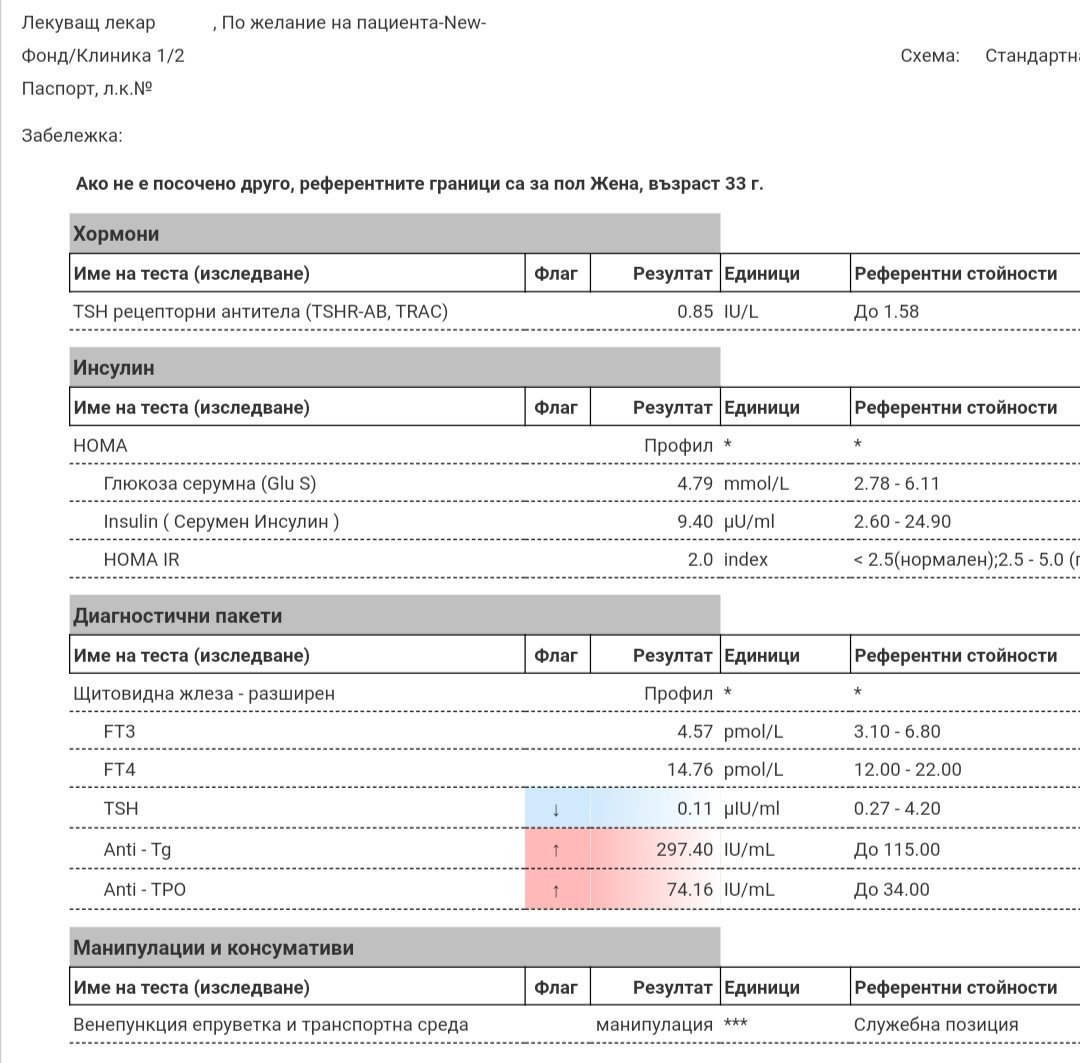This screenshot has width=1080, height=1063.
Task: Click the Insulin result value 9.40
Action: click(694, 522)
